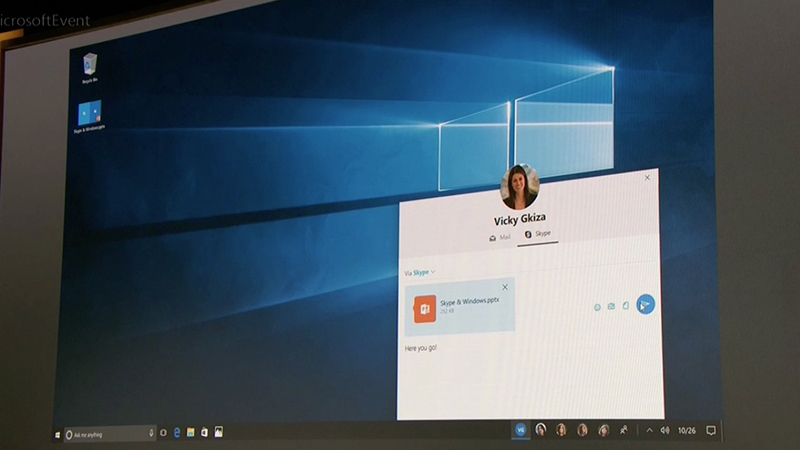Launch Microsoft Edge from the taskbar

[177, 433]
